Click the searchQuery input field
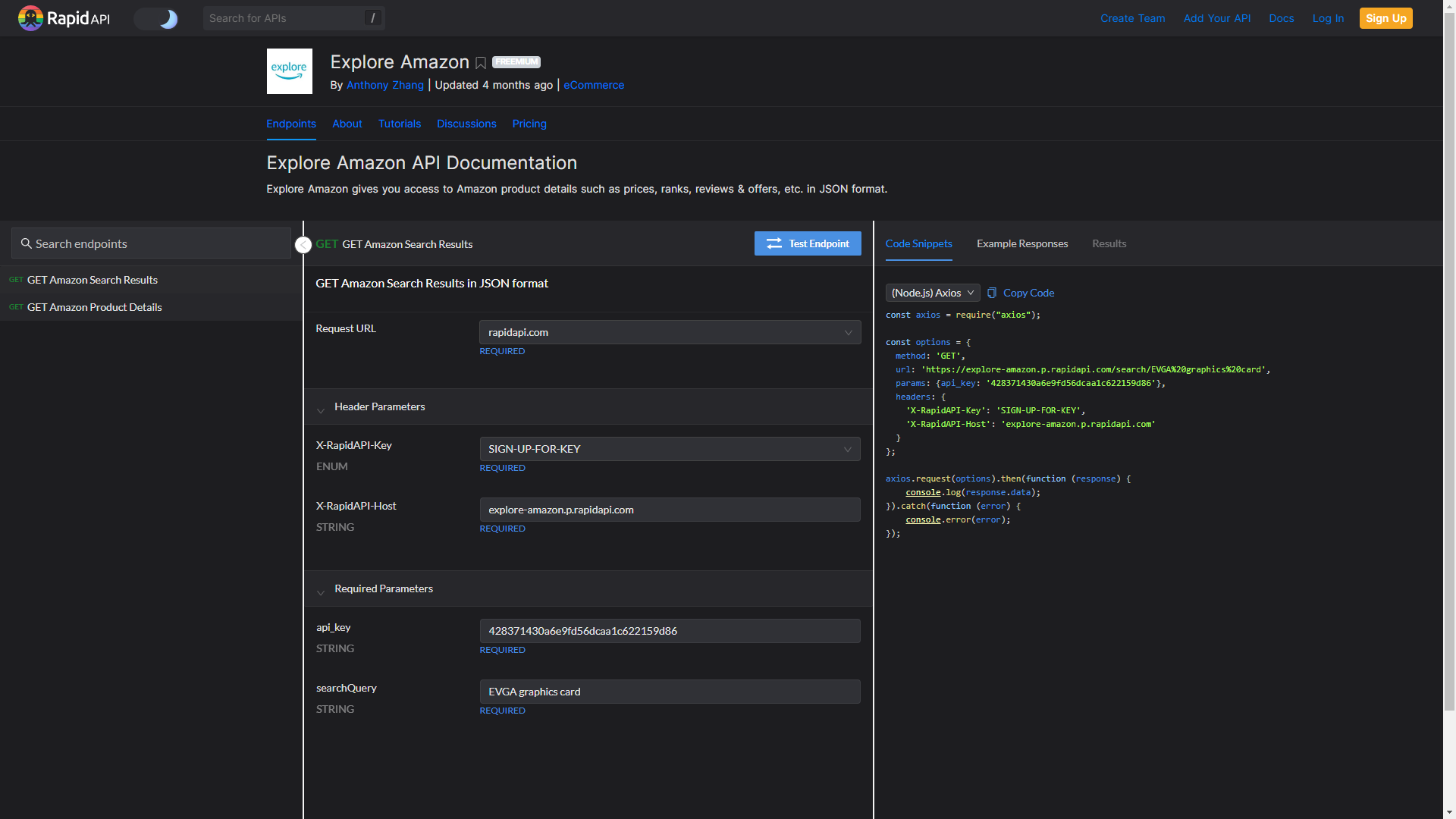This screenshot has height=819, width=1456. pos(670,692)
